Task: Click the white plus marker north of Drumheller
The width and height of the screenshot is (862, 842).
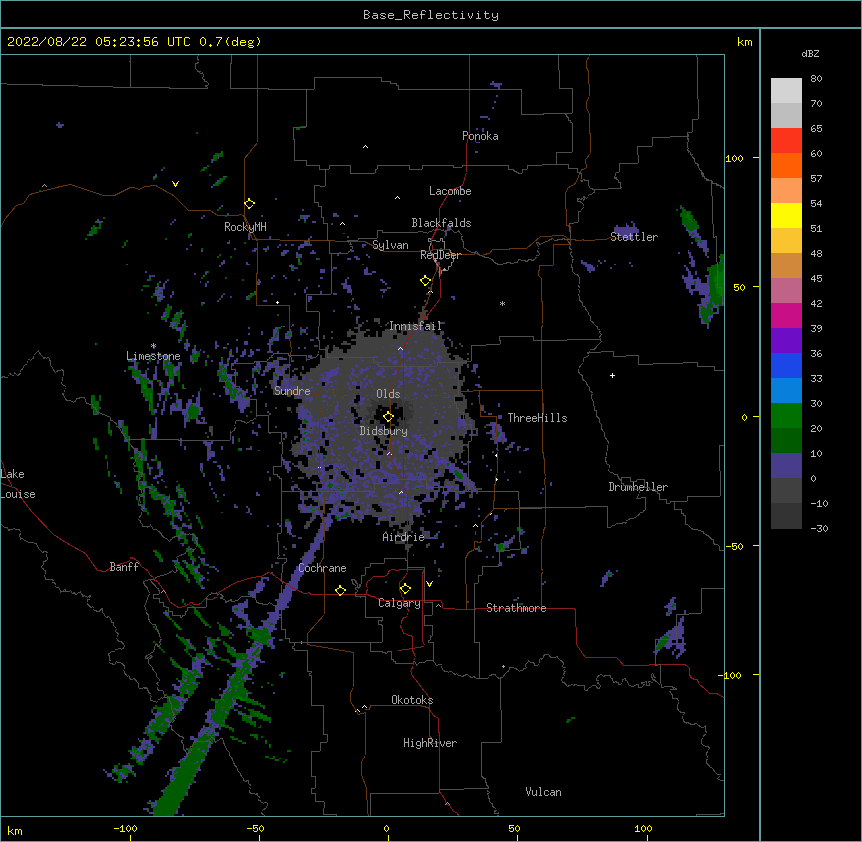Action: tap(612, 375)
